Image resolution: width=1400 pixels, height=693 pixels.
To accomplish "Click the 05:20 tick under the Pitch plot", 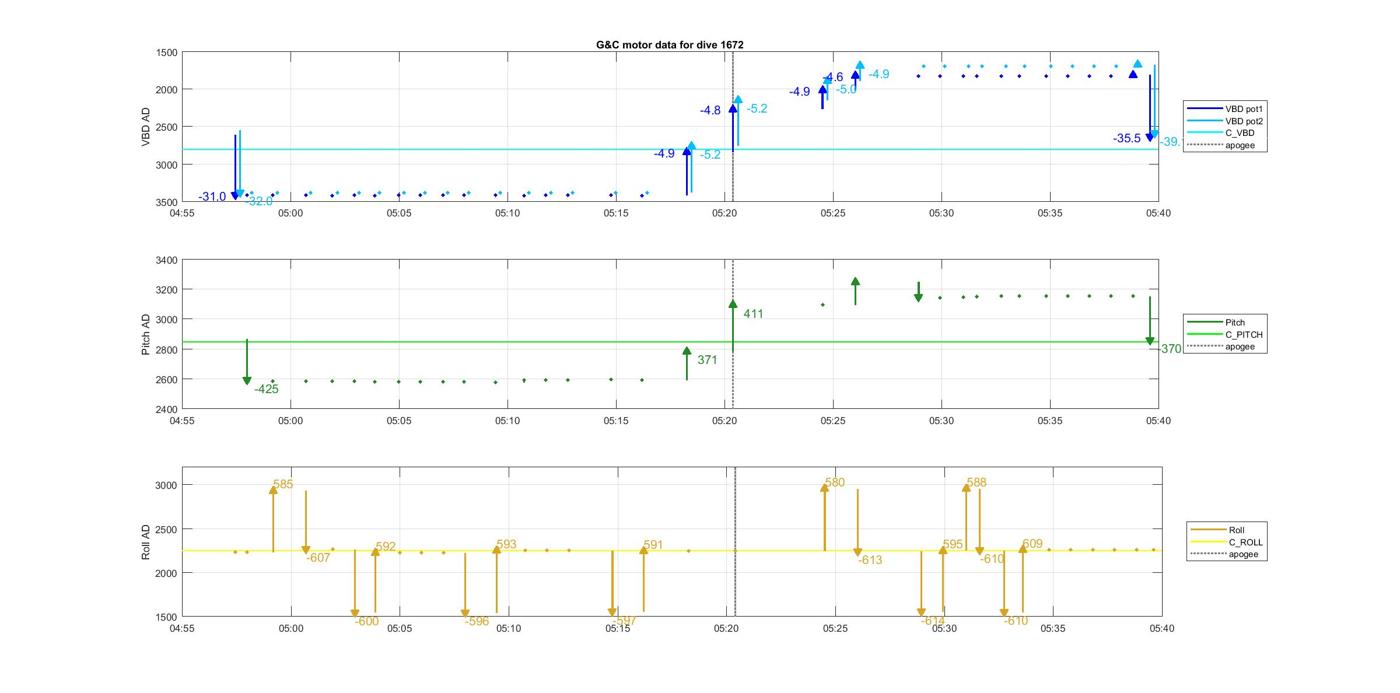I will pyautogui.click(x=725, y=421).
